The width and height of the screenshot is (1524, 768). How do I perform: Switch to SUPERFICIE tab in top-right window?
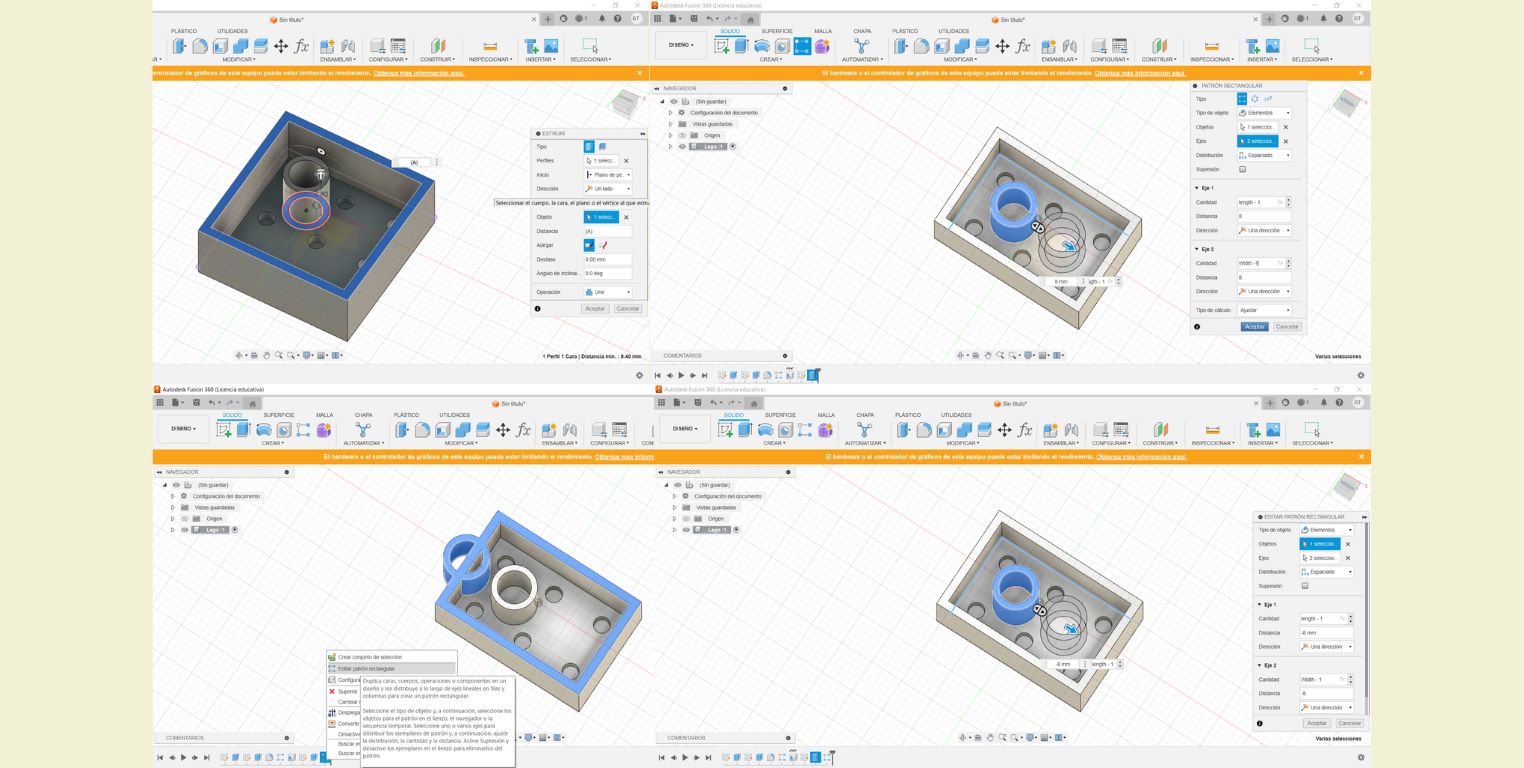point(777,31)
